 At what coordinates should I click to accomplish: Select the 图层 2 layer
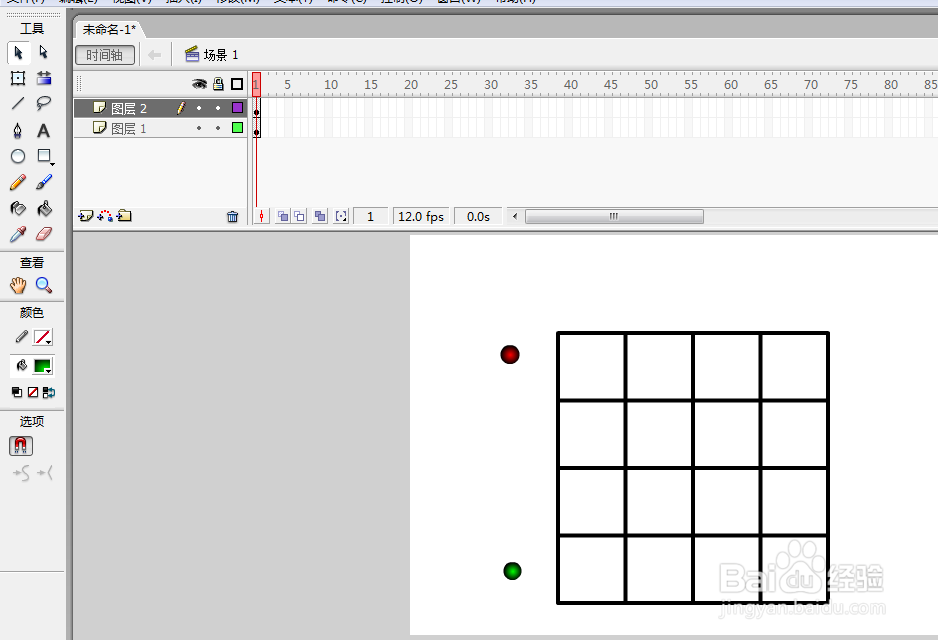tap(129, 108)
